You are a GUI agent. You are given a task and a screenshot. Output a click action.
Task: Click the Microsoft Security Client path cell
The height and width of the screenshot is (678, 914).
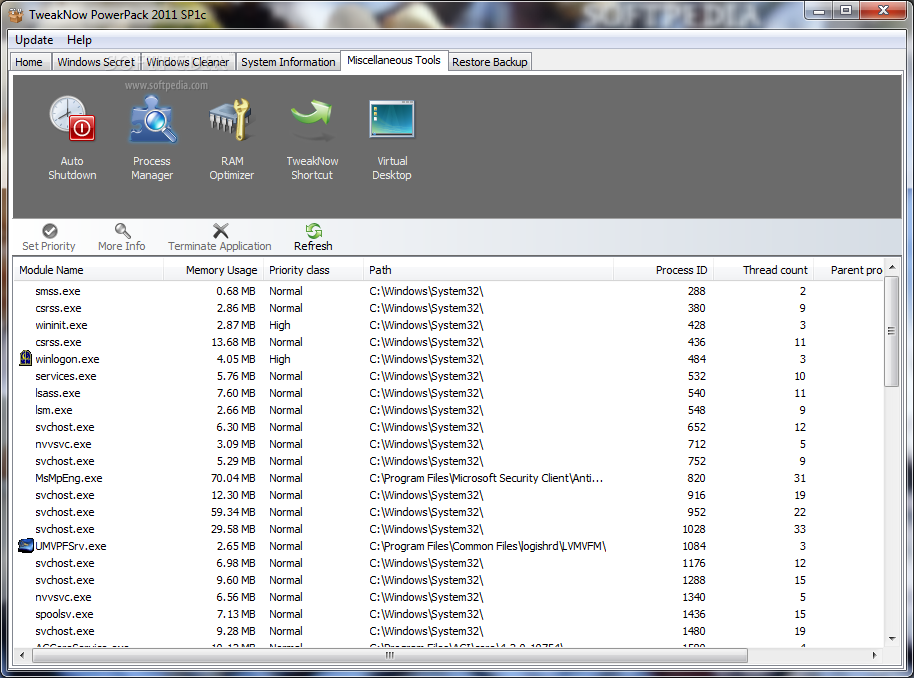[486, 478]
